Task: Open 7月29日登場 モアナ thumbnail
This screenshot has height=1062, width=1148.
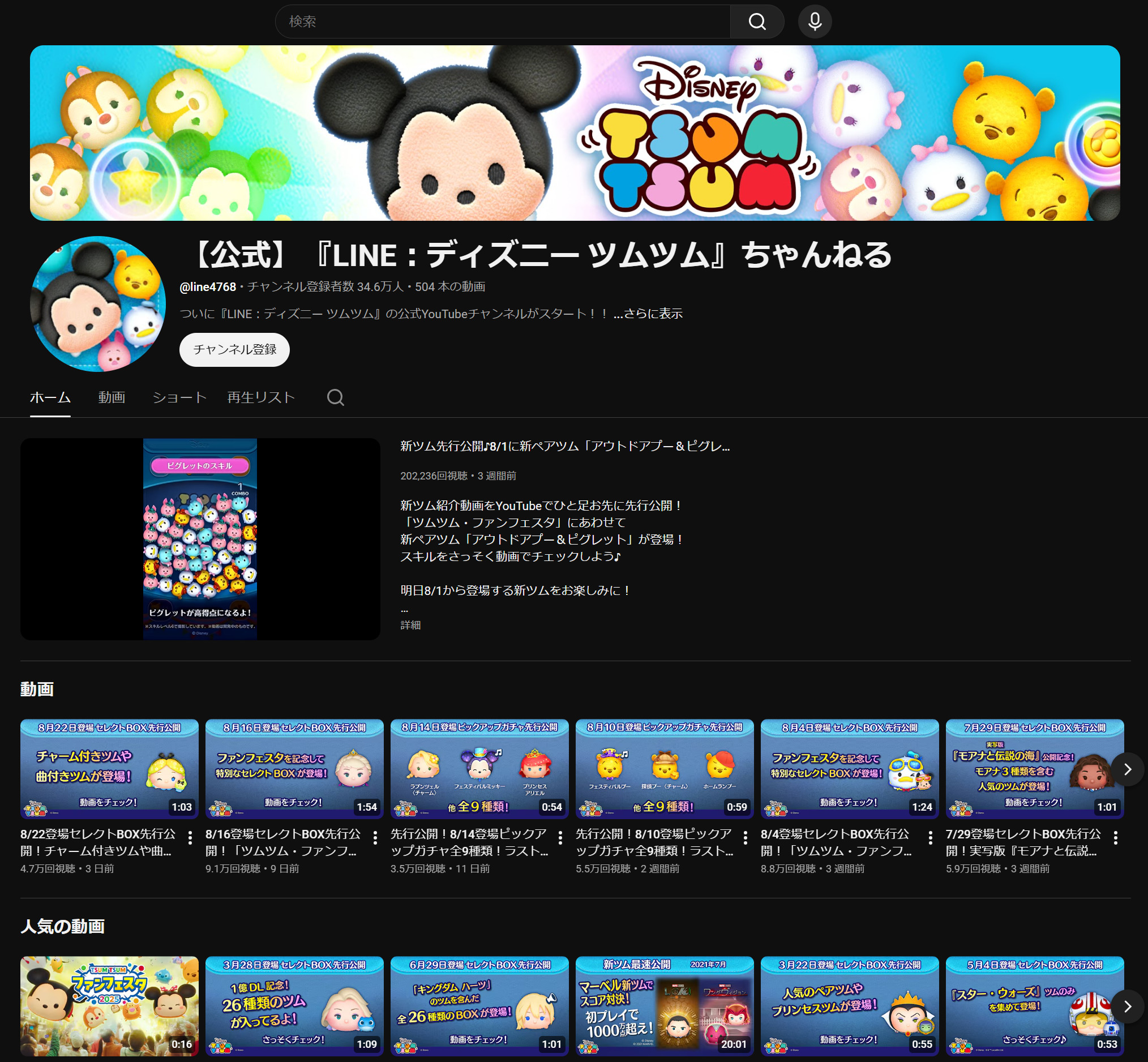Action: pos(1034,769)
